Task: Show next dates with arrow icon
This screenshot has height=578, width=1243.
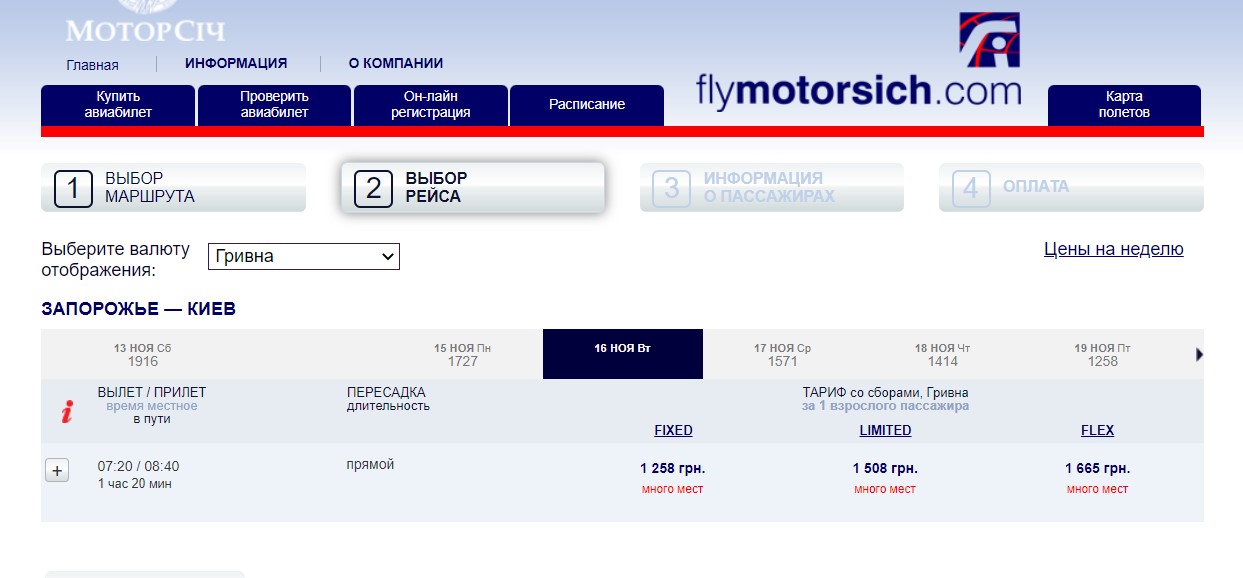Action: click(x=1199, y=354)
